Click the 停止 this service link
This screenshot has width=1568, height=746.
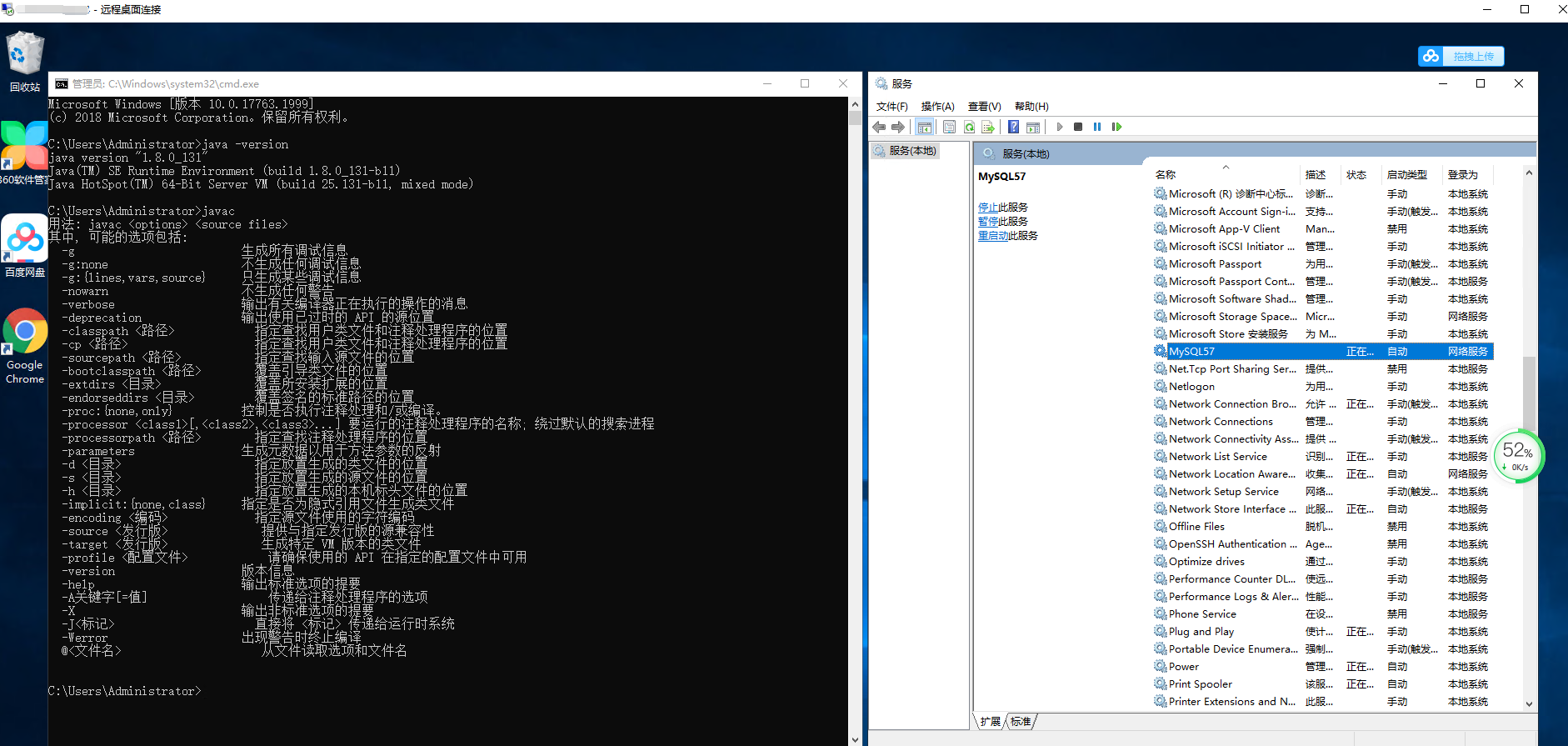coord(988,208)
